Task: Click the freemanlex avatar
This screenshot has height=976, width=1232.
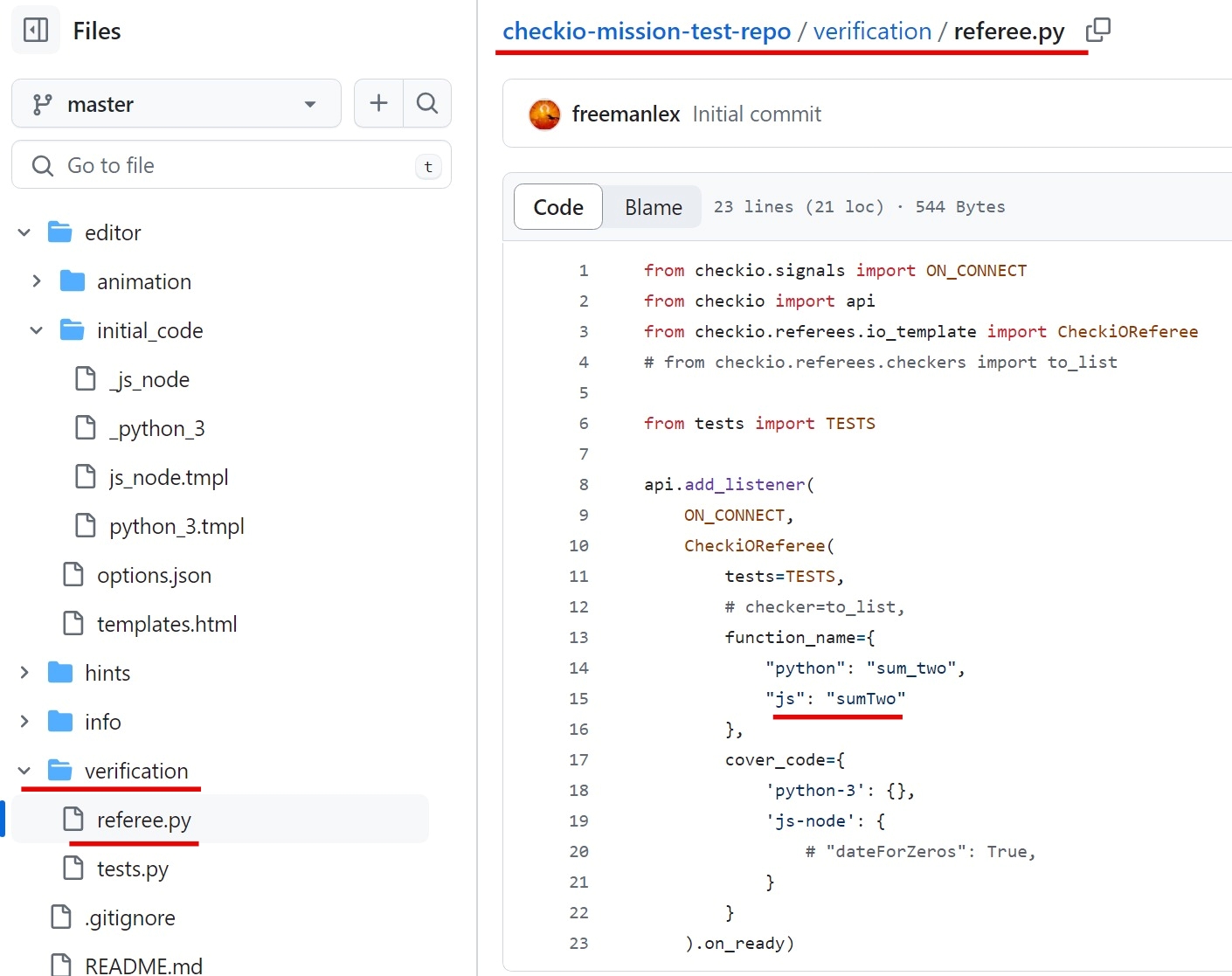Action: pos(544,114)
